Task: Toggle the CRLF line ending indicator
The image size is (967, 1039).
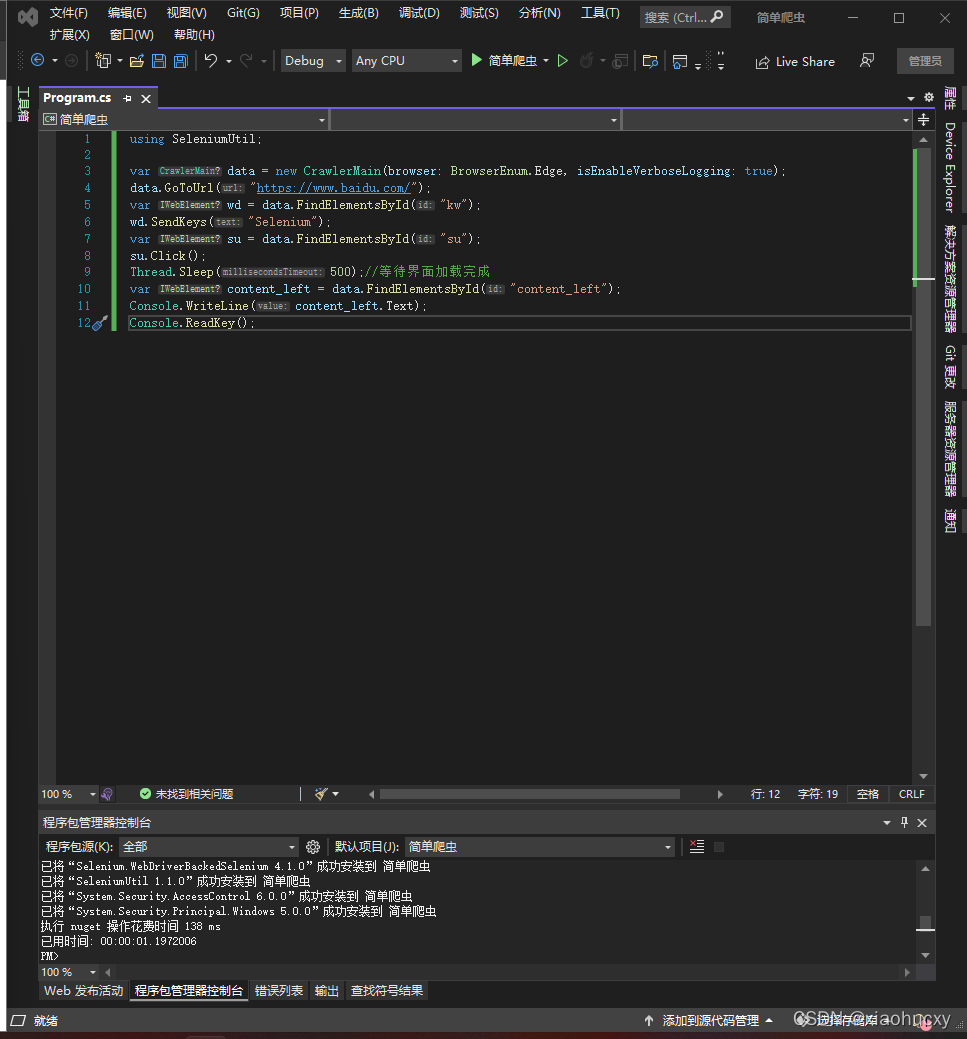Action: 911,794
